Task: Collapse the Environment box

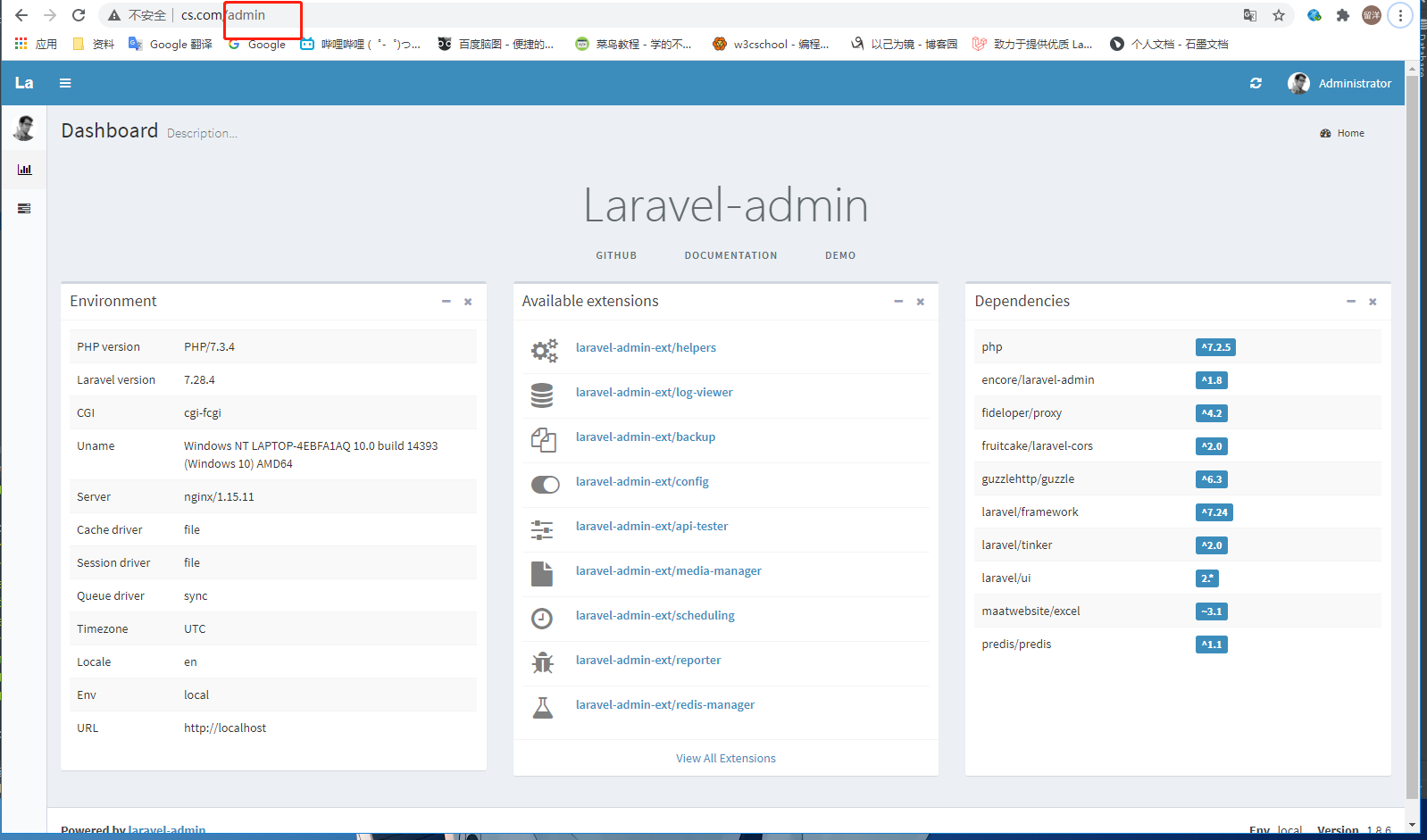Action: click(446, 302)
